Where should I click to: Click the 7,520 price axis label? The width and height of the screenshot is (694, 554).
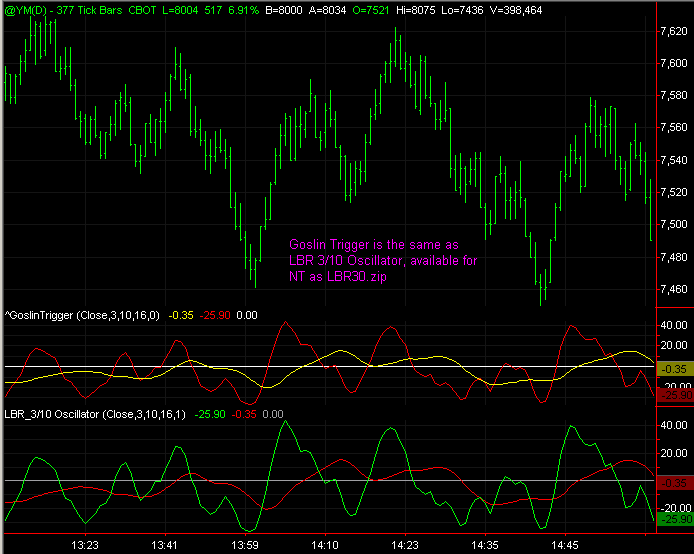tap(674, 192)
